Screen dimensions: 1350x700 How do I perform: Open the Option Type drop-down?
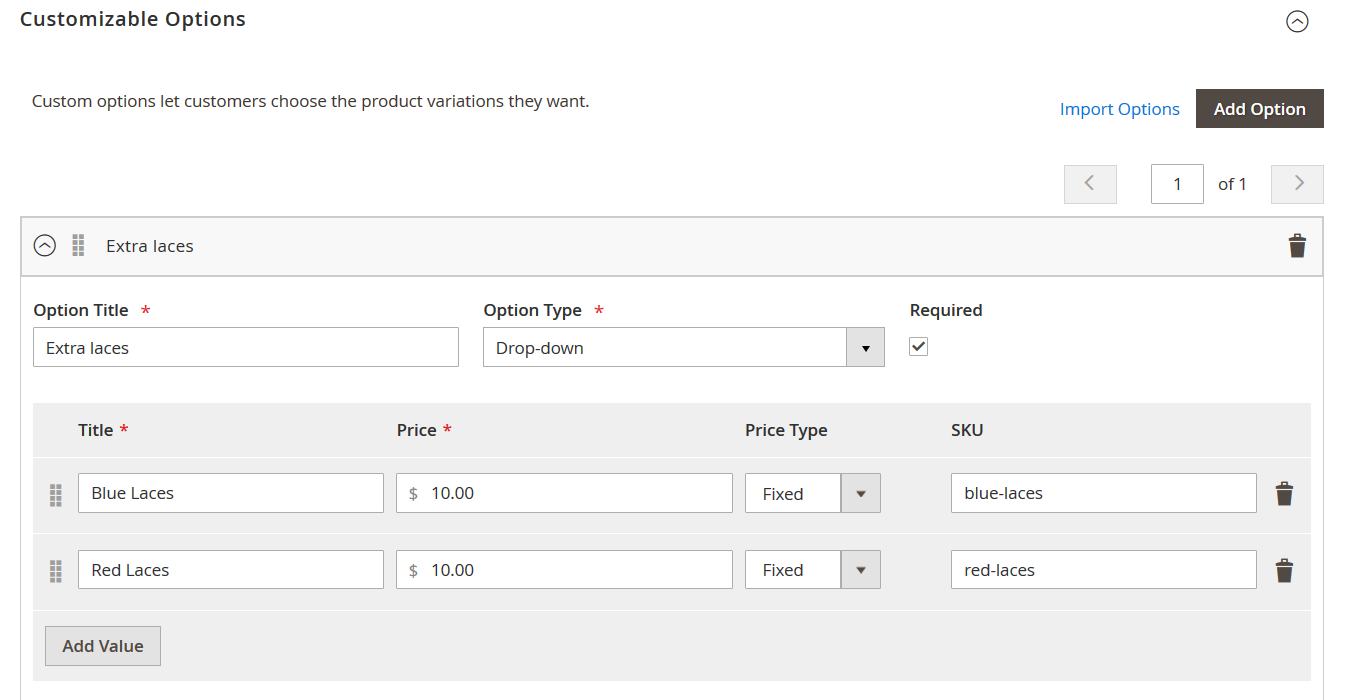[684, 347]
